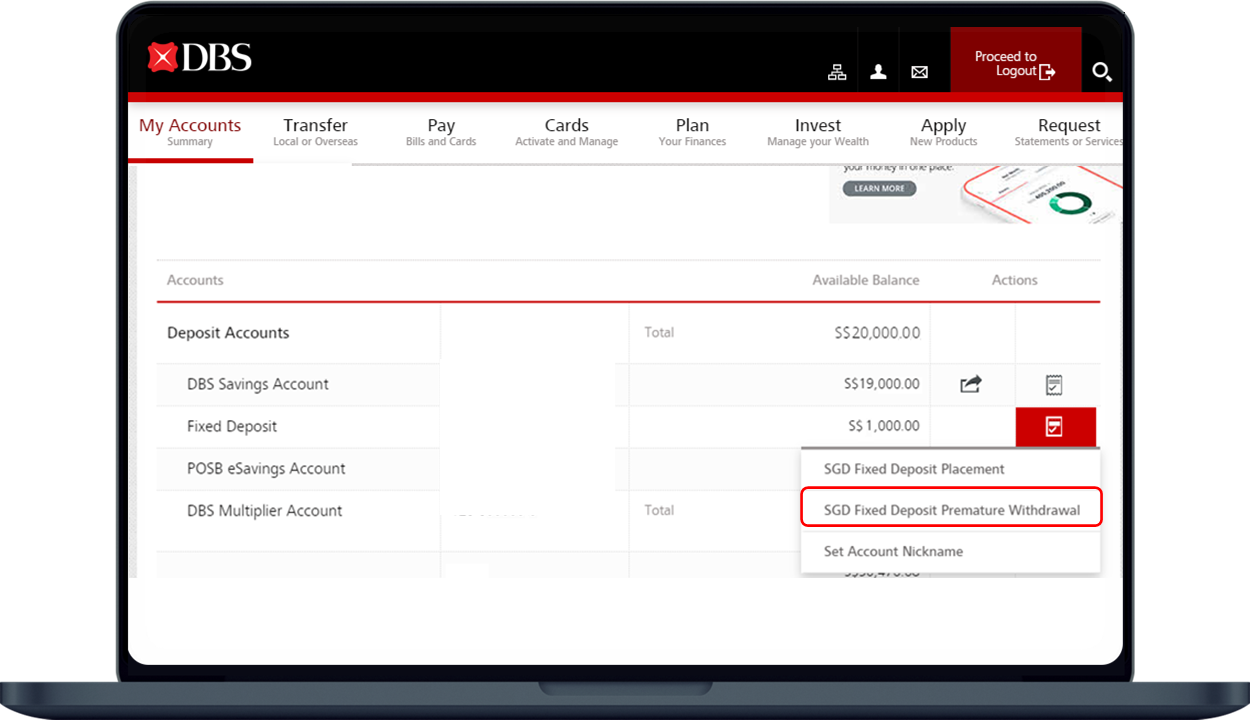Switch to My Accounts tab
Viewport: 1250px width, 720px height.
click(x=190, y=131)
